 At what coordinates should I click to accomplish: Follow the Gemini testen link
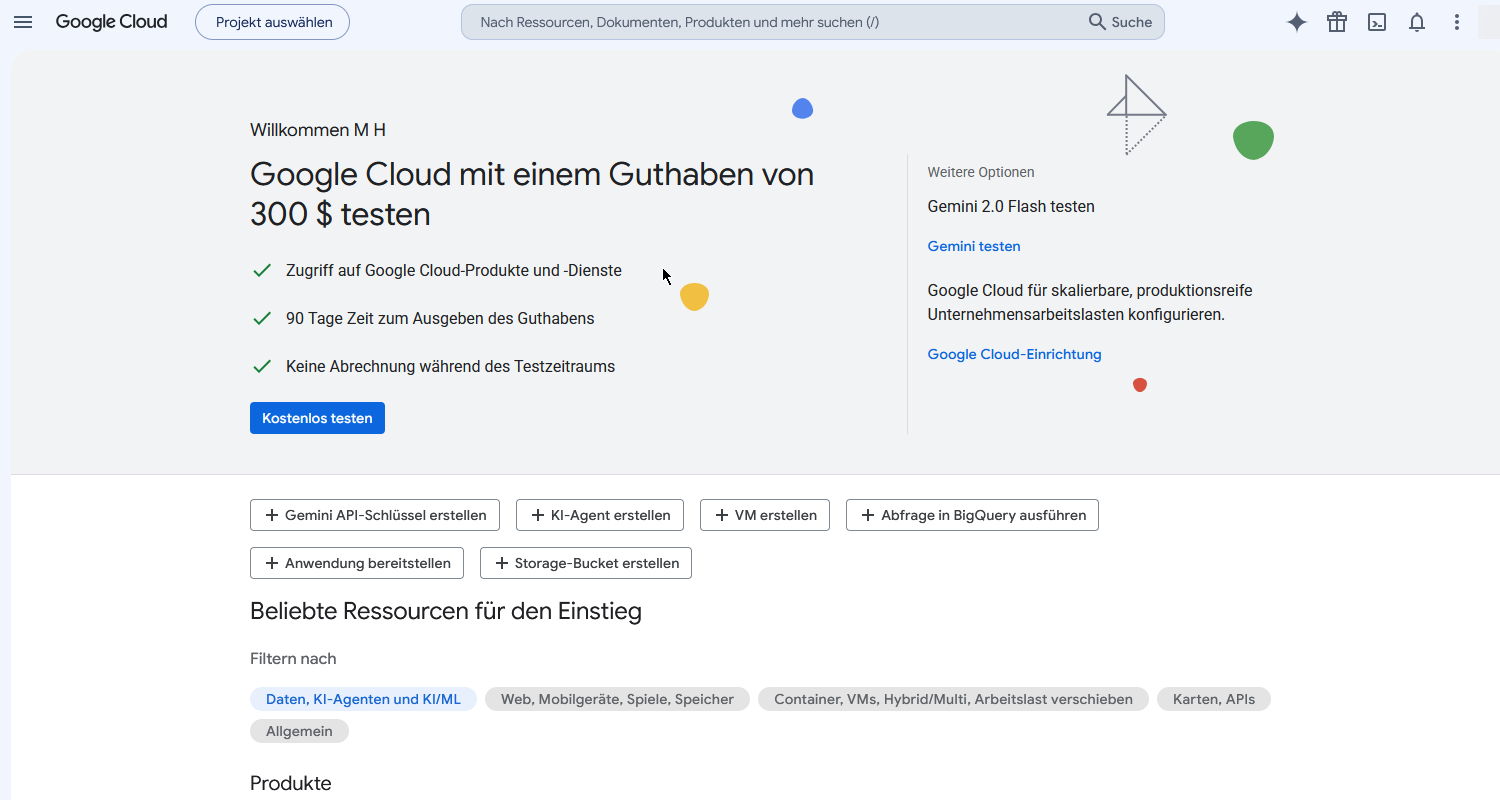pos(974,246)
